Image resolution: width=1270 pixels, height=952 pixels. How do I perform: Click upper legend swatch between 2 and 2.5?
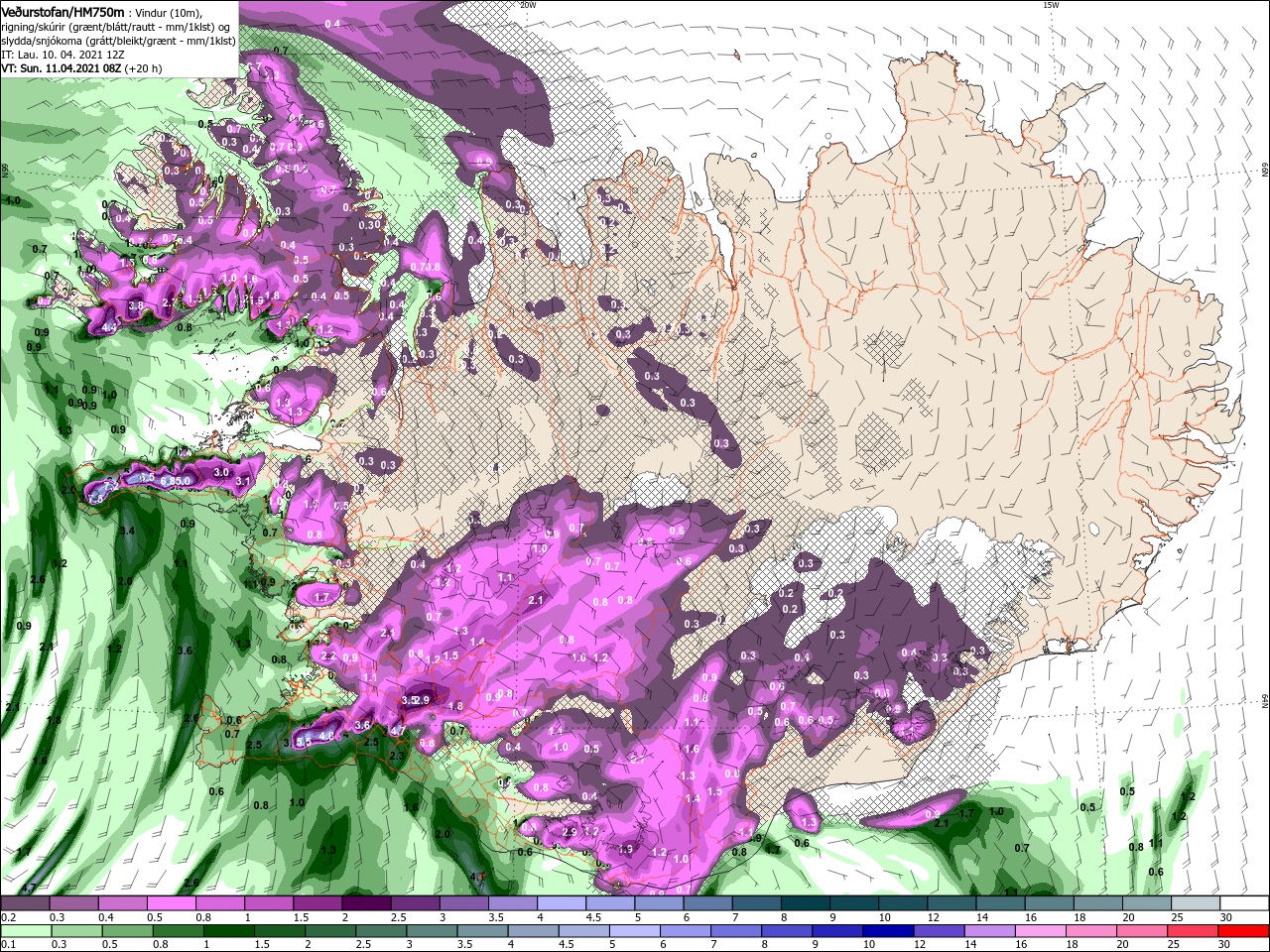[x=367, y=903]
